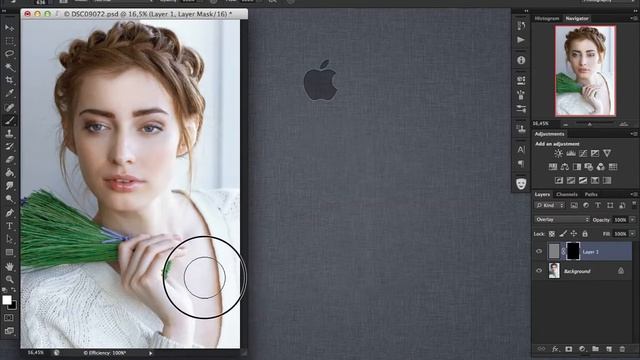Select the Adjustments tab

click(549, 134)
